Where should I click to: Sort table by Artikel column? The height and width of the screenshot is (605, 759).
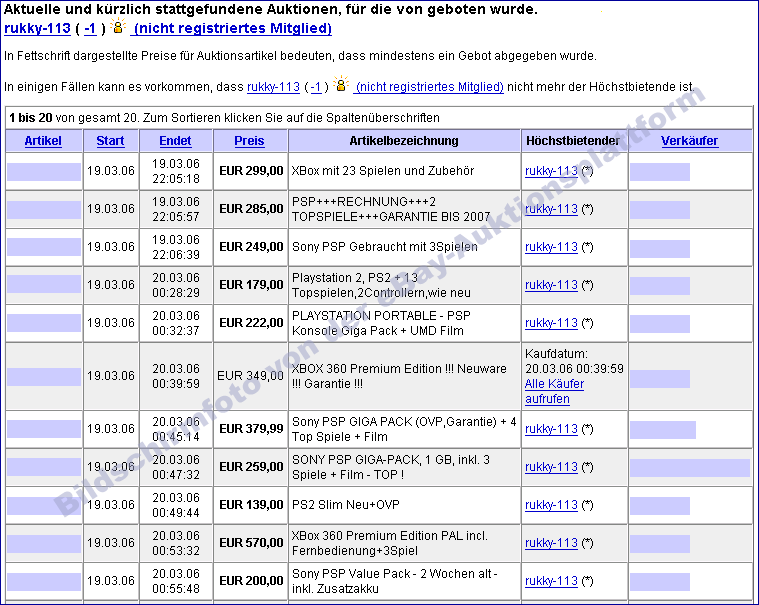click(43, 141)
